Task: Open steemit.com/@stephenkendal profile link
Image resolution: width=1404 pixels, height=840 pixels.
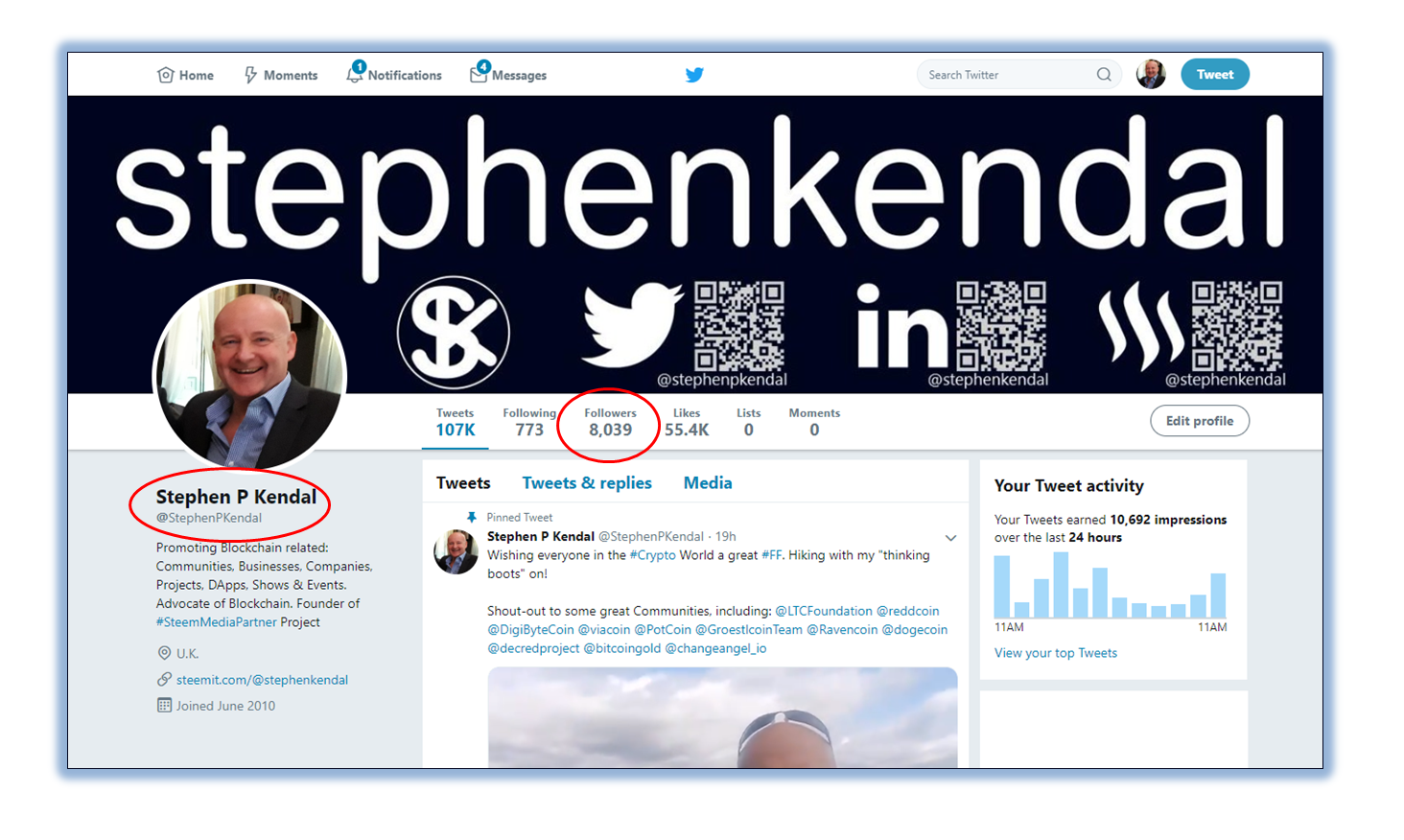Action: tap(262, 680)
